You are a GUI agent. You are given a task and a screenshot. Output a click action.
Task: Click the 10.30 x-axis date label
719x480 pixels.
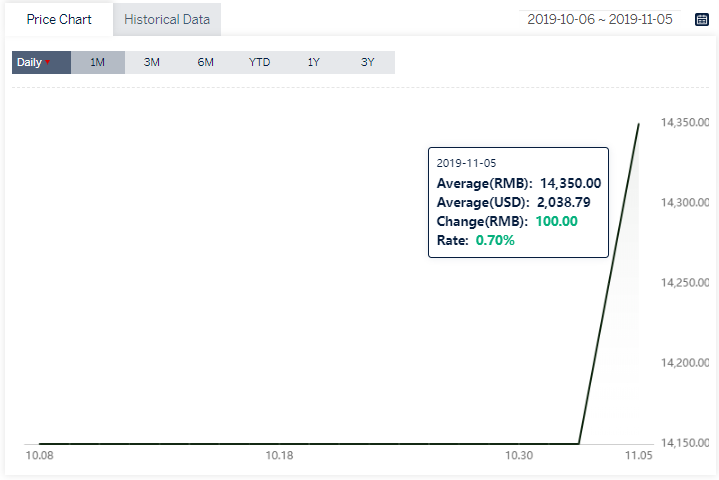pyautogui.click(x=519, y=456)
